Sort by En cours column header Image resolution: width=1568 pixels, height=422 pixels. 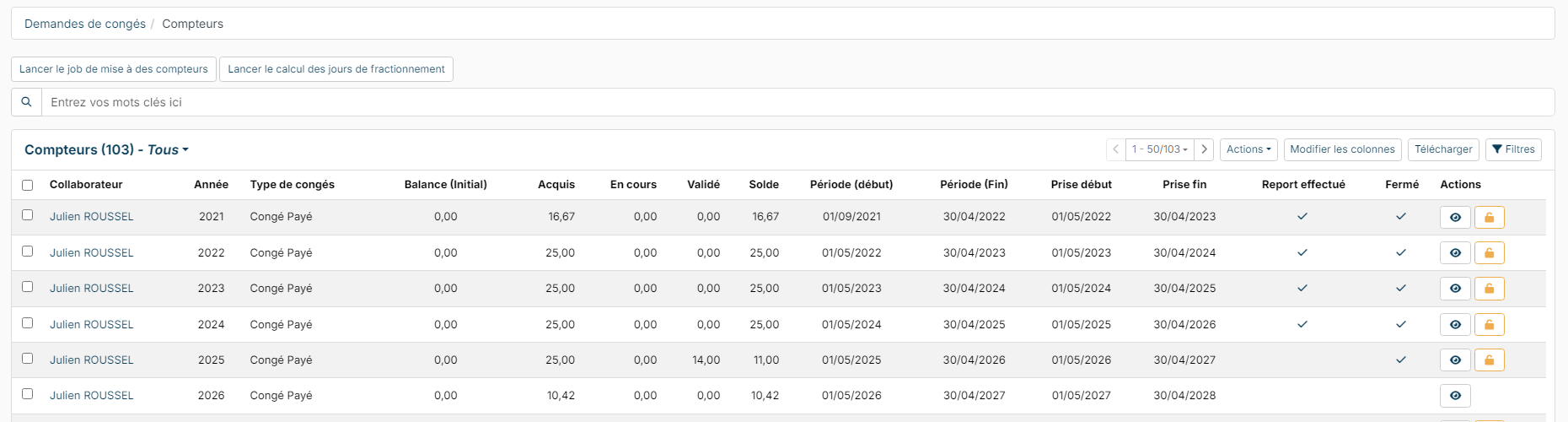click(633, 185)
